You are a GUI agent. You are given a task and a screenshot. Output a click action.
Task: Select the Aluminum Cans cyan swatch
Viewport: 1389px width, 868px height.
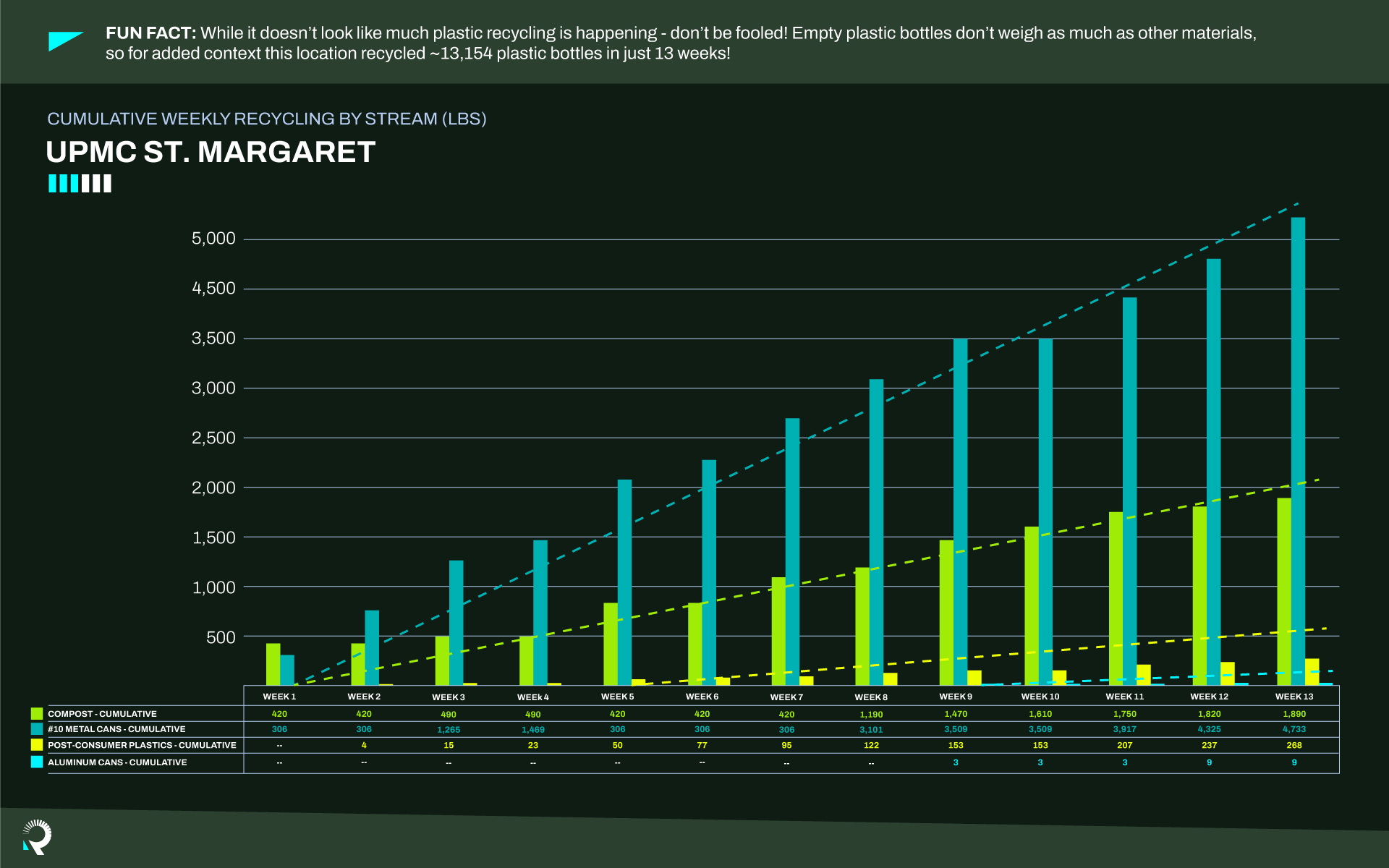(37, 762)
